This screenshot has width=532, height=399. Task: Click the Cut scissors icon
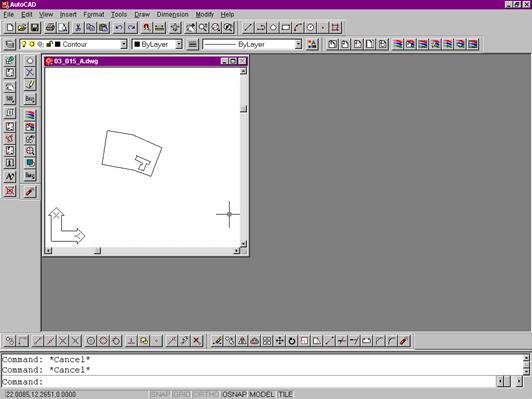pos(78,27)
